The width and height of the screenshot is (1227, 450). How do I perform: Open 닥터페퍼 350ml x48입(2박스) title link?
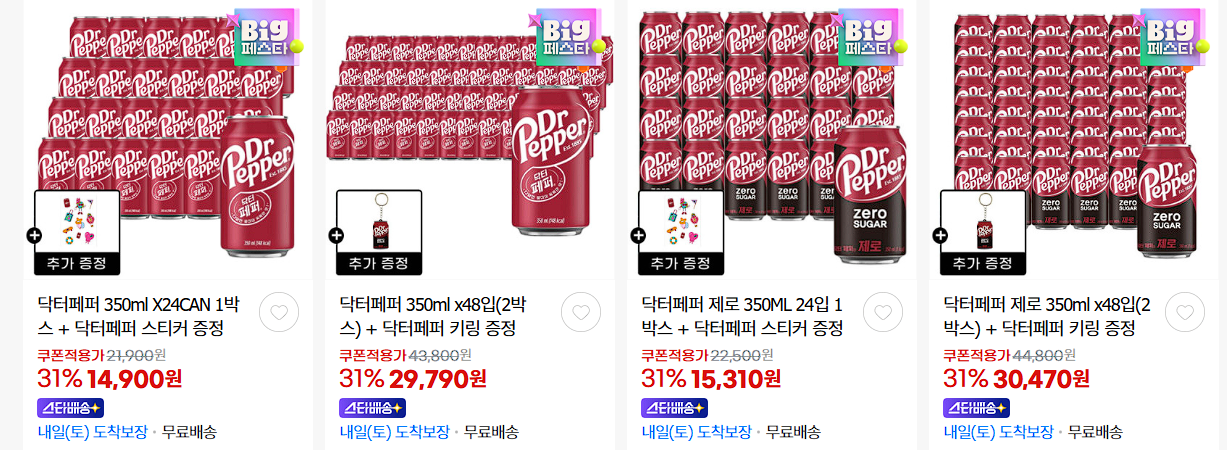coord(443,316)
